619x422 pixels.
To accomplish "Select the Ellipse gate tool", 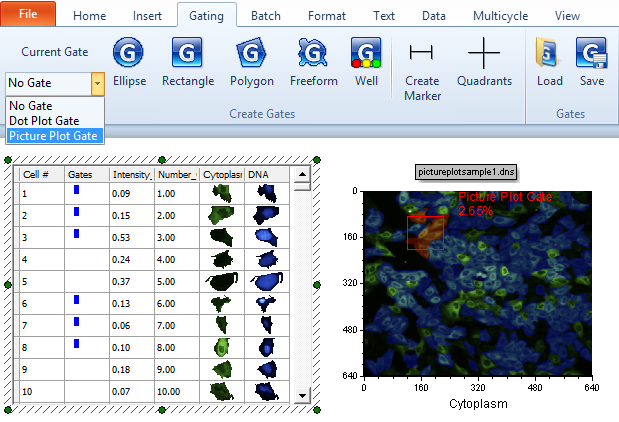I will (x=129, y=61).
